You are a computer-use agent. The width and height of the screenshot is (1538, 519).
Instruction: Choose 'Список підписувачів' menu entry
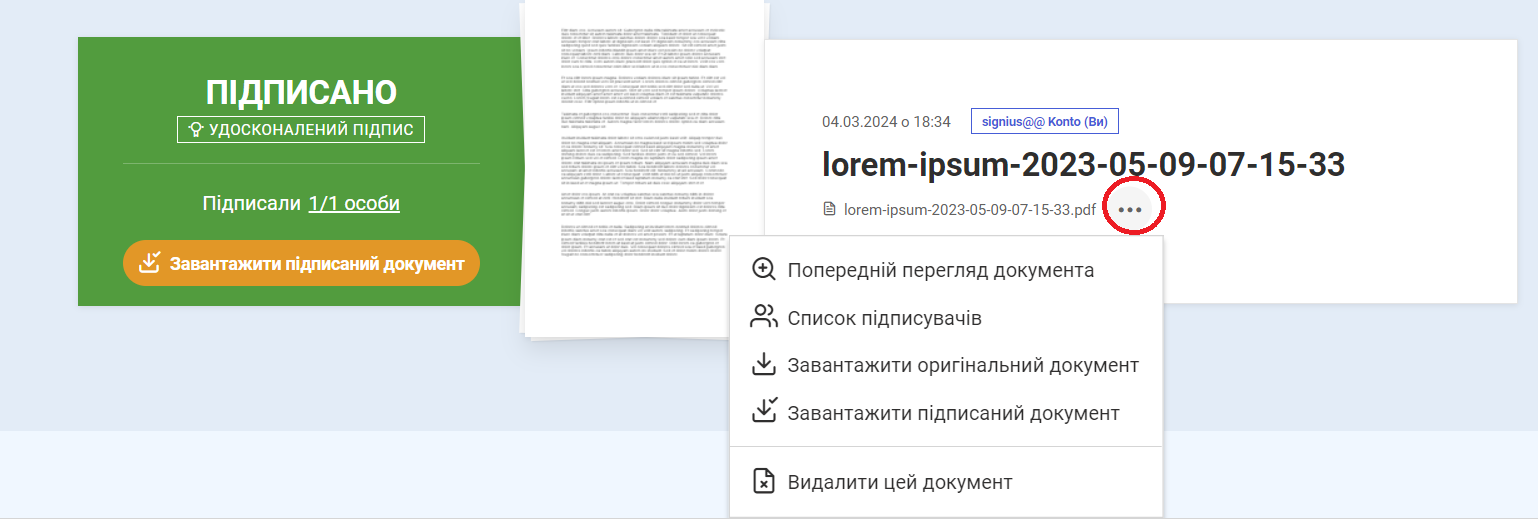tap(884, 318)
